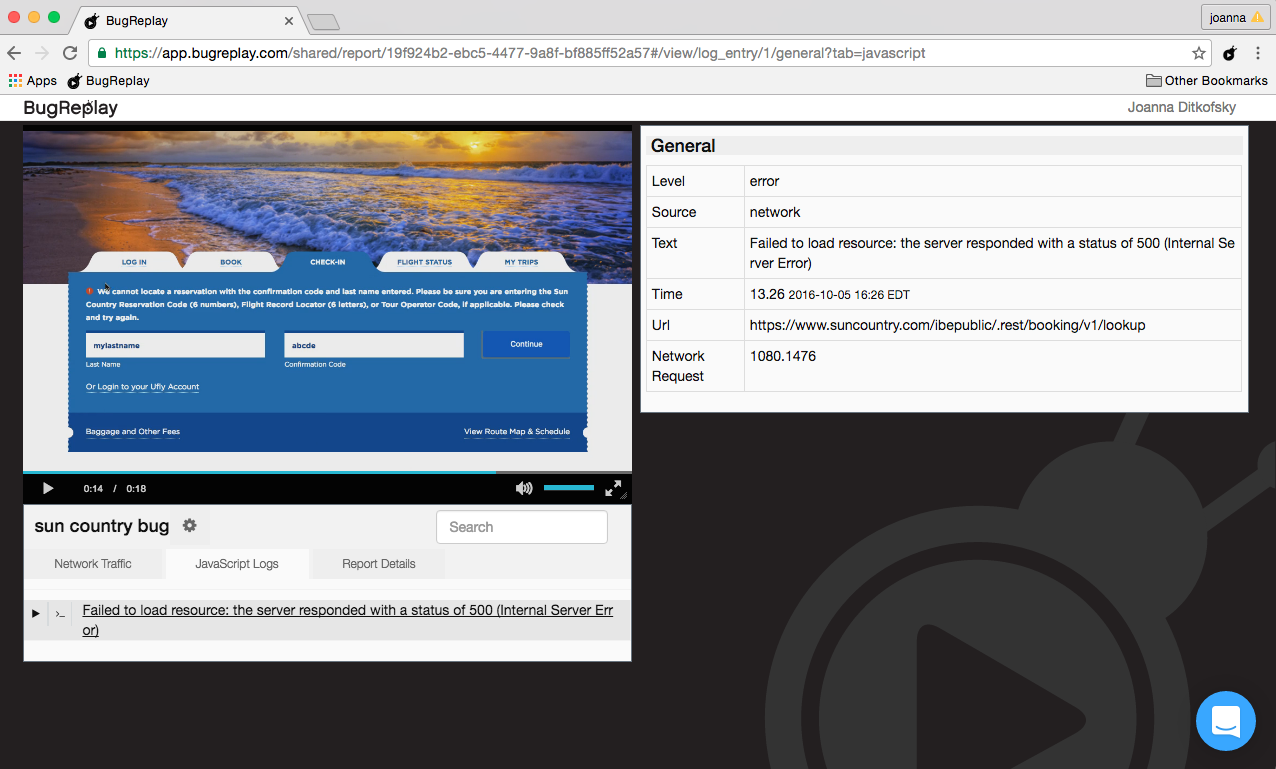Click the video frame thumbnail
Viewport: 1276px width, 769px height.
click(x=327, y=298)
